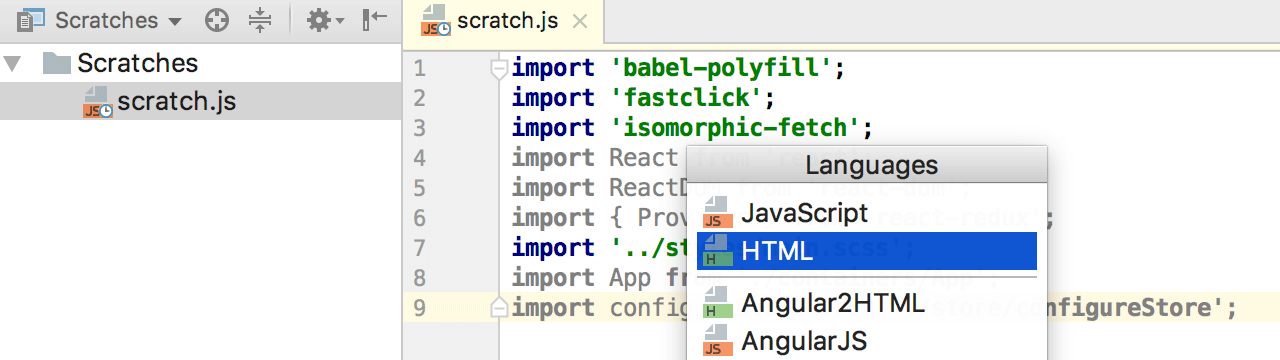Viewport: 1280px width, 360px height.
Task: Toggle code fold marker on line 1
Action: (498, 68)
